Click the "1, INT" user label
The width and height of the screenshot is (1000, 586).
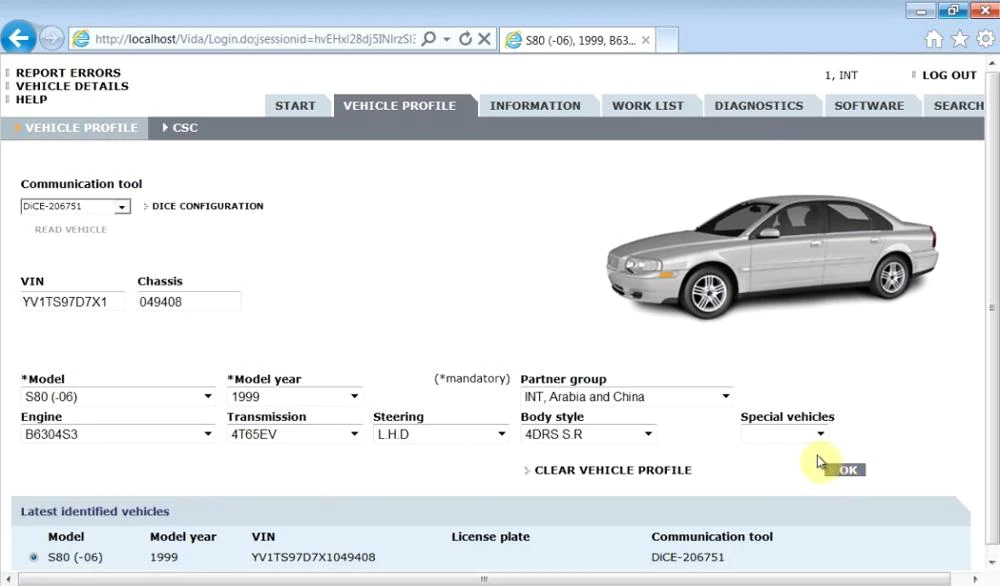841,75
